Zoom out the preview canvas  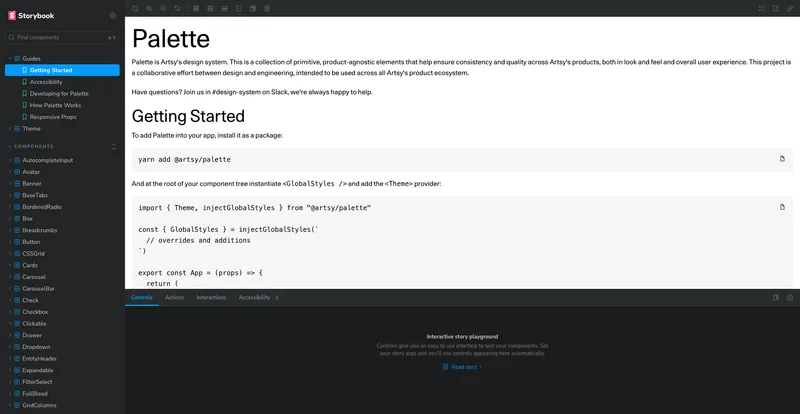(x=163, y=8)
